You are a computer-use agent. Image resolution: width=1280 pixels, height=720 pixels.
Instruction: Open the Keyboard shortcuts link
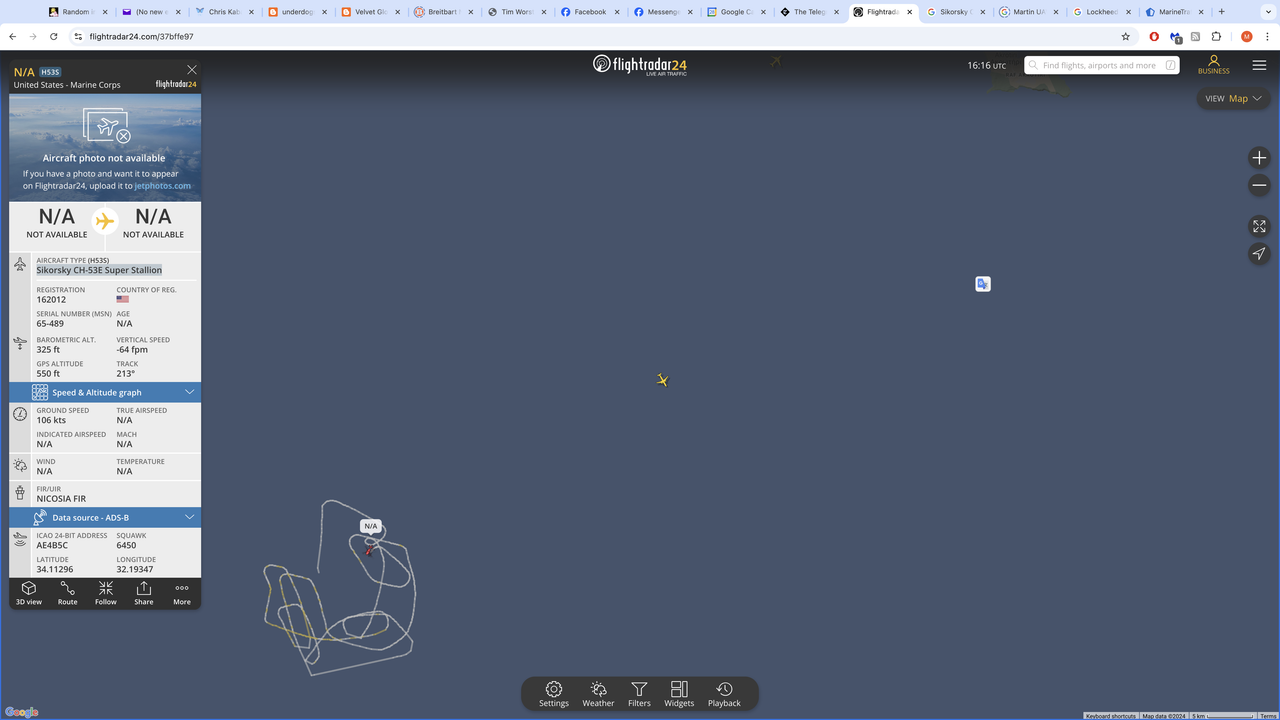click(x=1111, y=716)
